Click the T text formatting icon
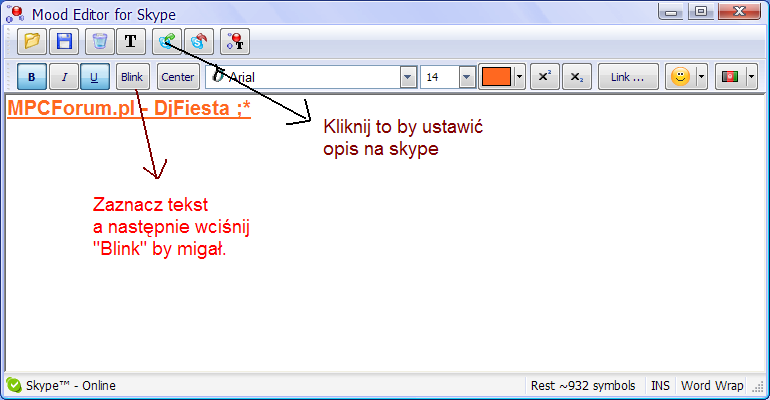770x400 pixels. (131, 41)
